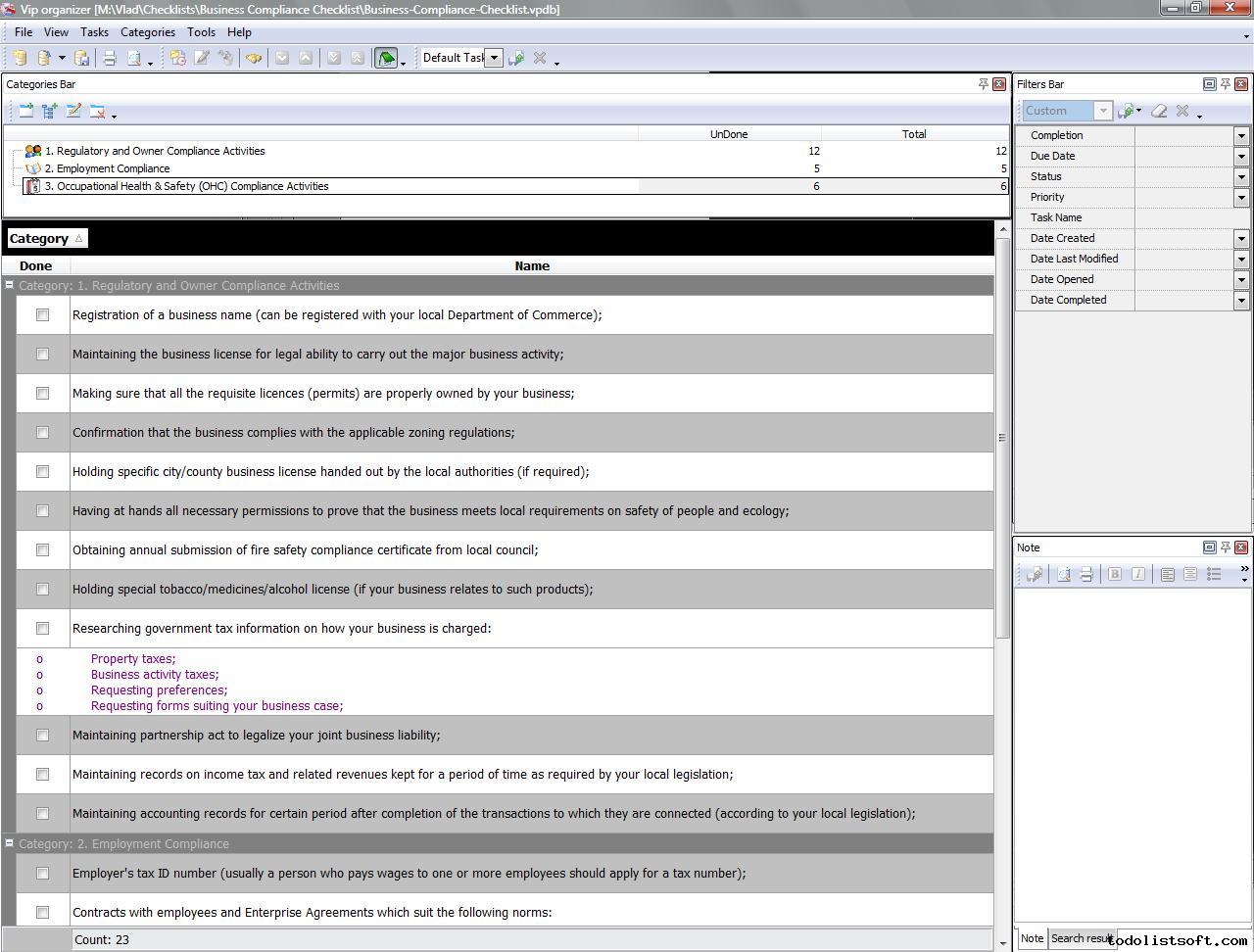Pin the Filters Bar panel
Screen dimensions: 1254x952
[x=1226, y=84]
